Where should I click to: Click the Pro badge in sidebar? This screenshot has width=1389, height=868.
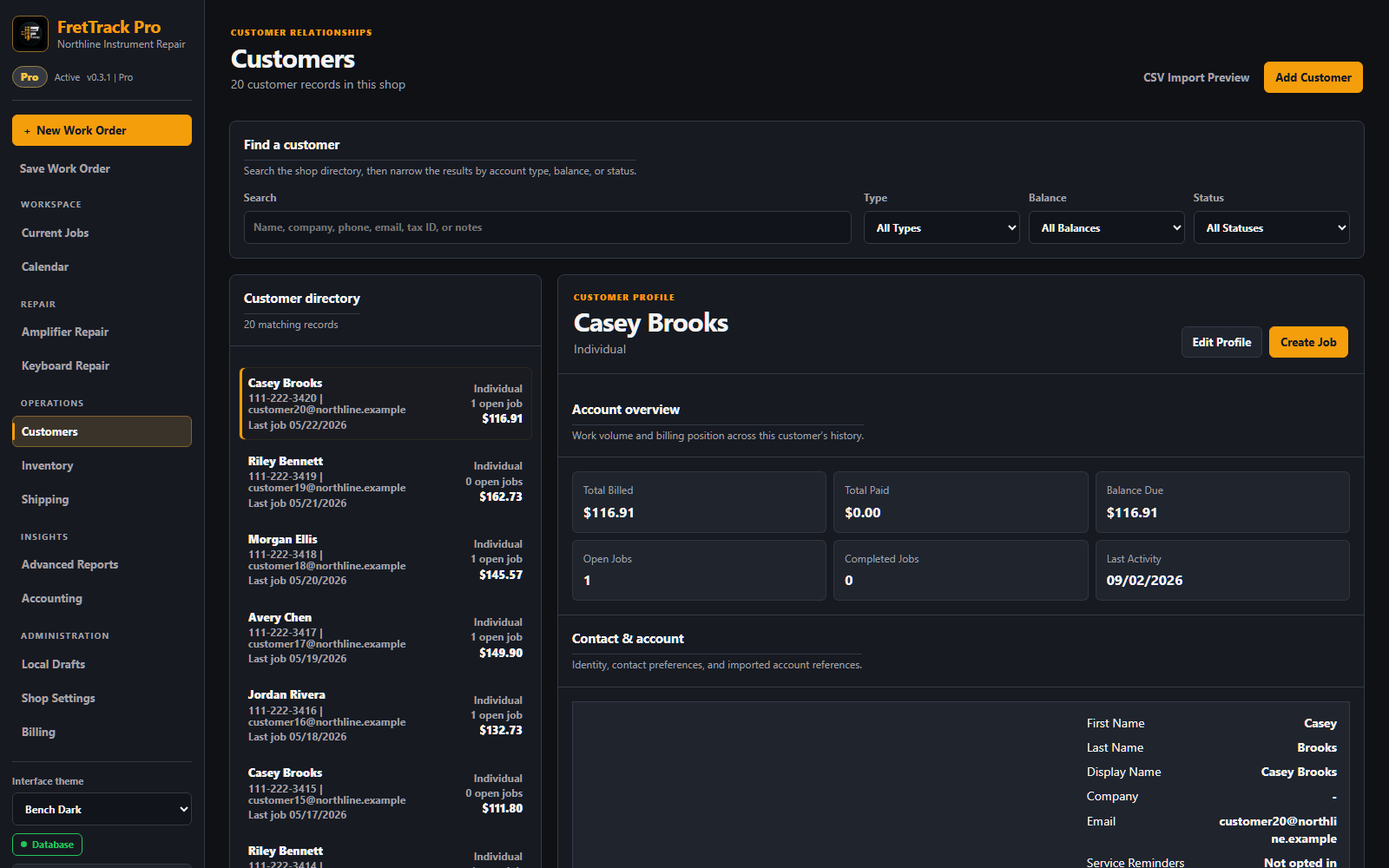tap(30, 77)
